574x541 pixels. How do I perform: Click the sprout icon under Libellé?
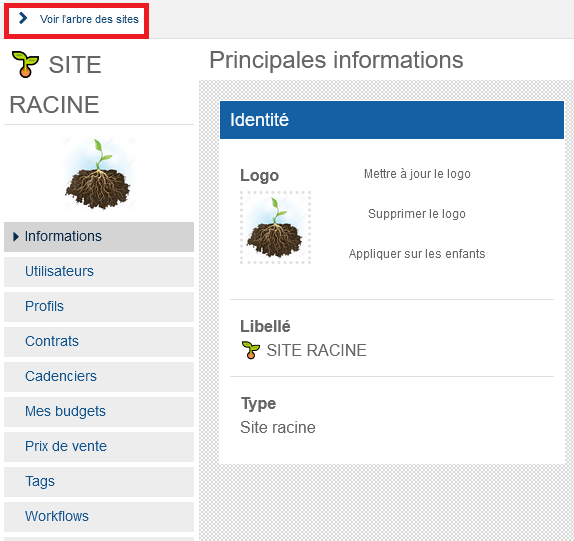[x=251, y=350]
